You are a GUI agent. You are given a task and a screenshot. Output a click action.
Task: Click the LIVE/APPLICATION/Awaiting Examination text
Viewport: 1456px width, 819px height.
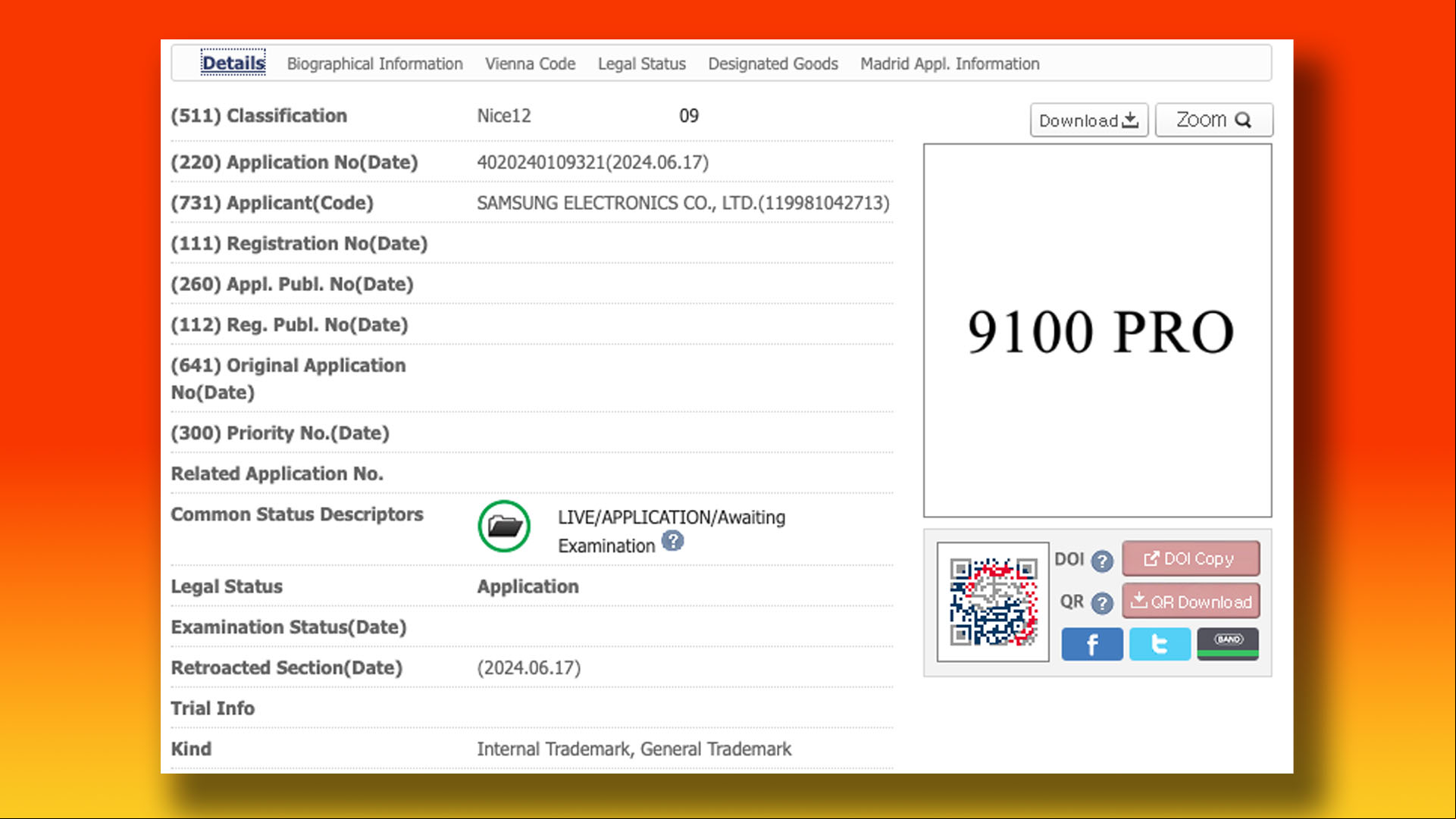pyautogui.click(x=672, y=531)
